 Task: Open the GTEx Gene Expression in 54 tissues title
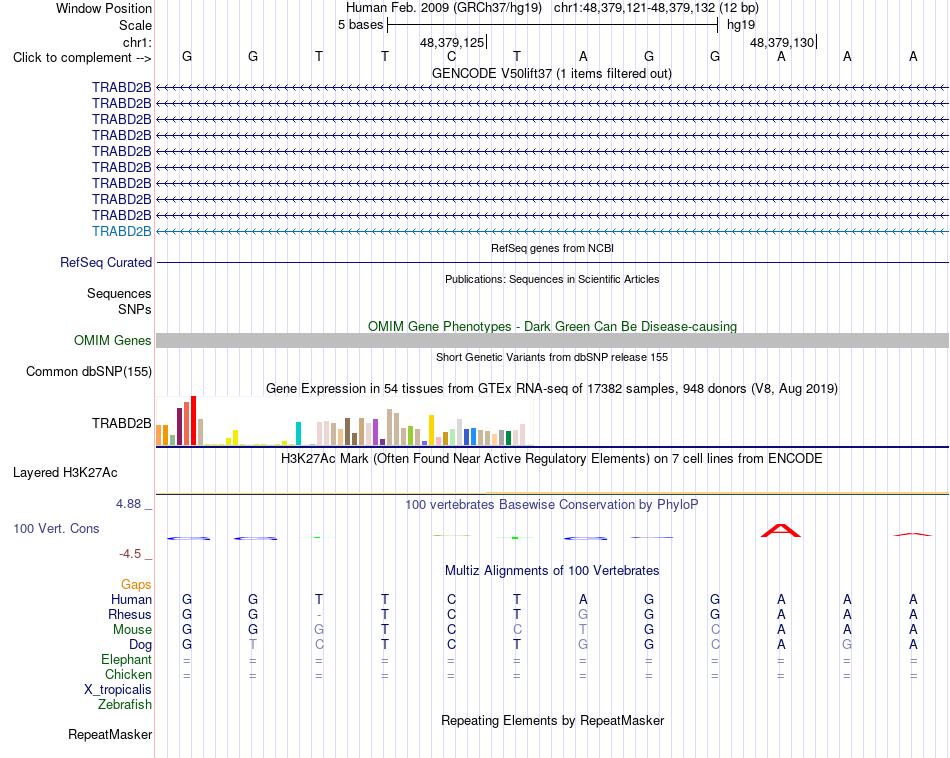[x=552, y=388]
